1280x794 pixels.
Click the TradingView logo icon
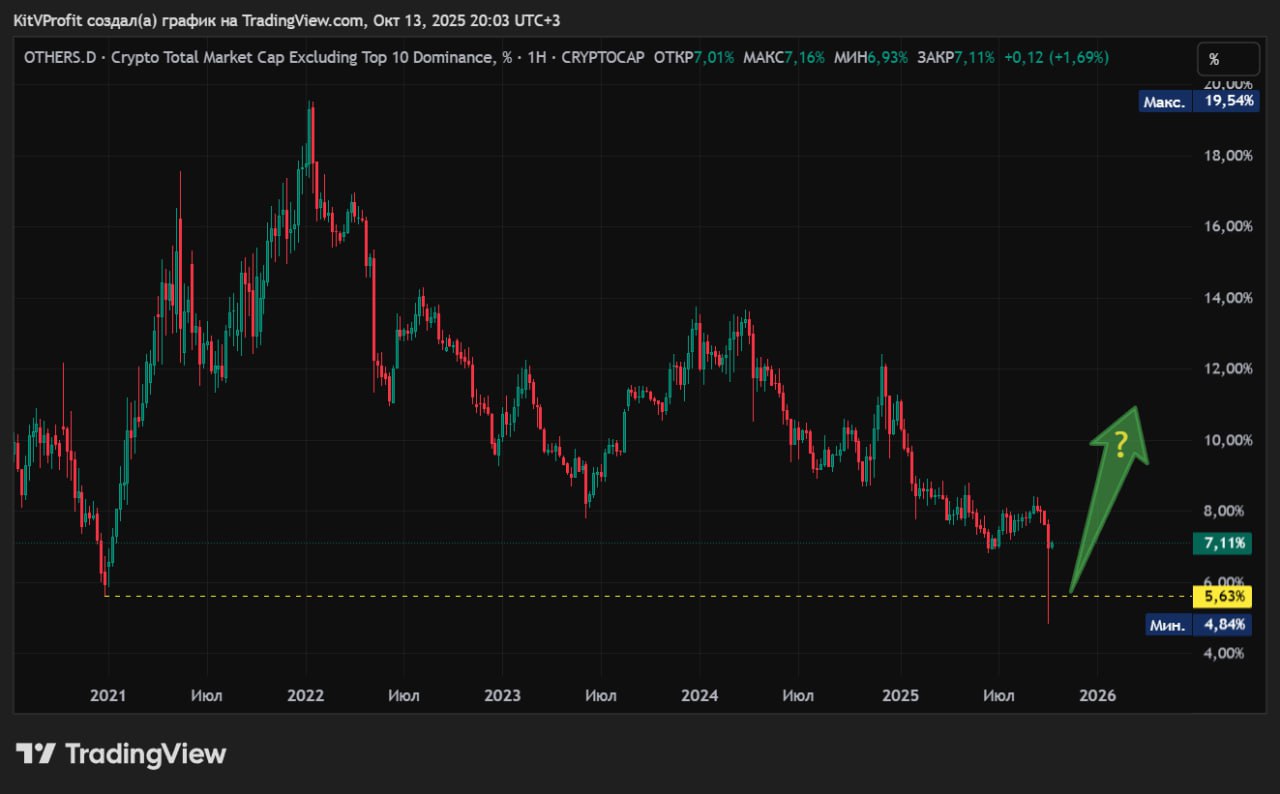coord(34,753)
